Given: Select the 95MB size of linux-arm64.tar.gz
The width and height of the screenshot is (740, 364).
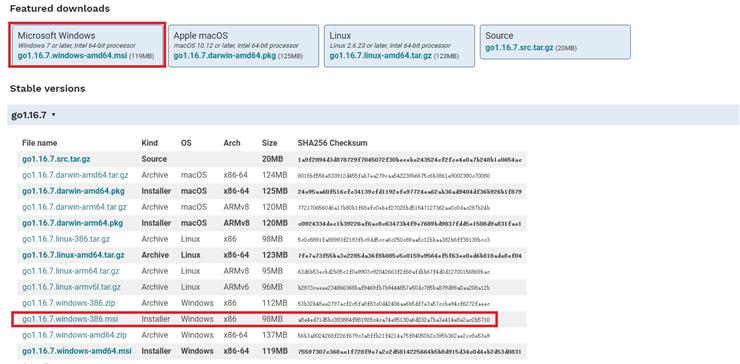Looking at the screenshot, I should coord(272,271).
